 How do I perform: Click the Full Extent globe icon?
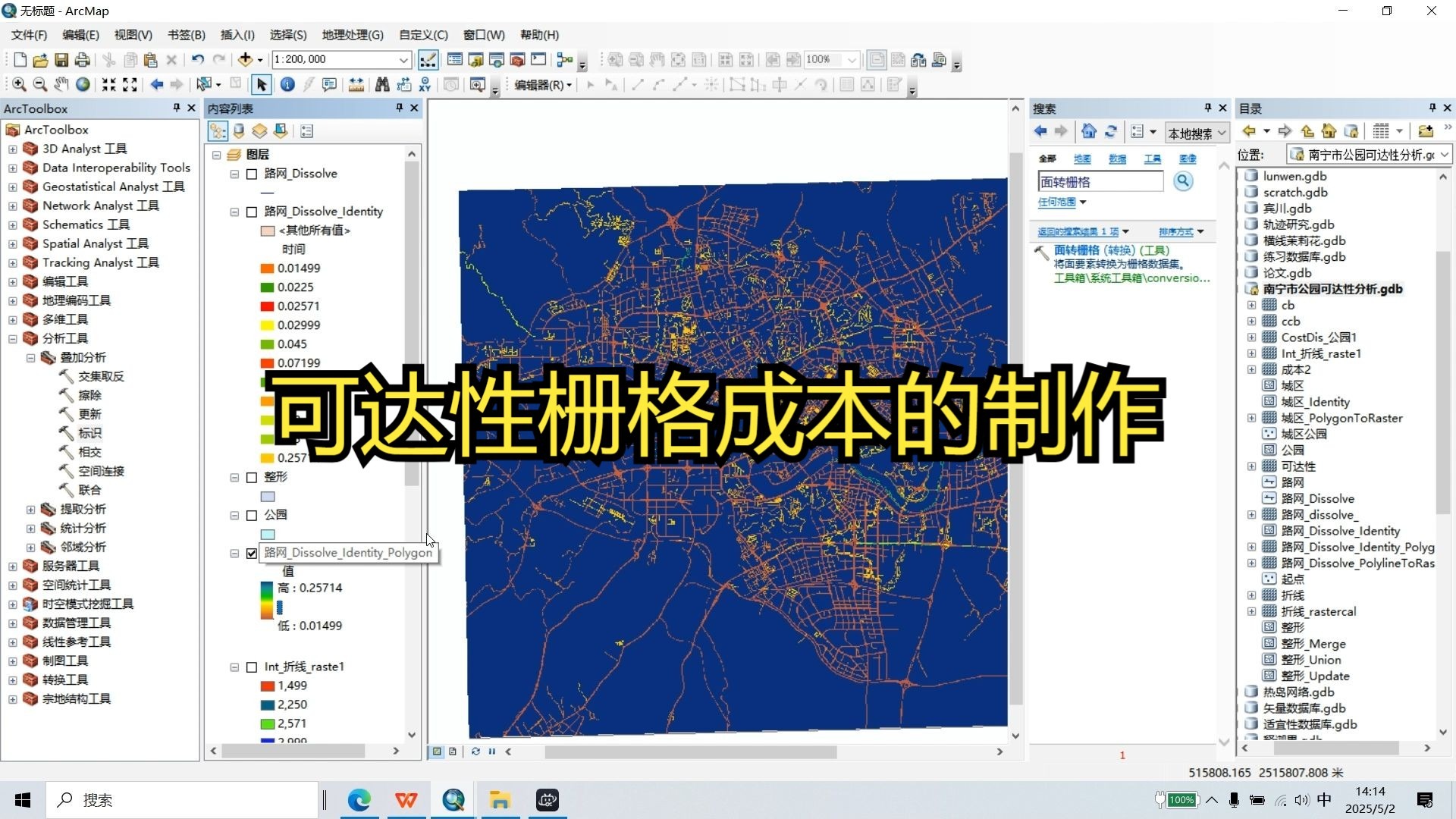point(83,84)
